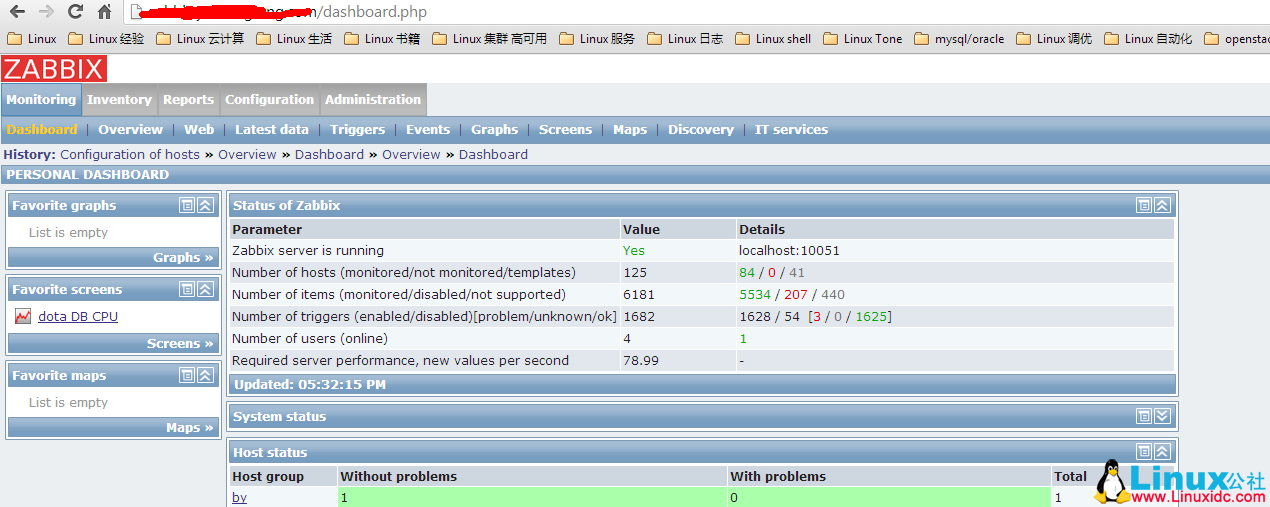1270x507 pixels.
Task: Expand the System status widget
Action: pos(1162,416)
